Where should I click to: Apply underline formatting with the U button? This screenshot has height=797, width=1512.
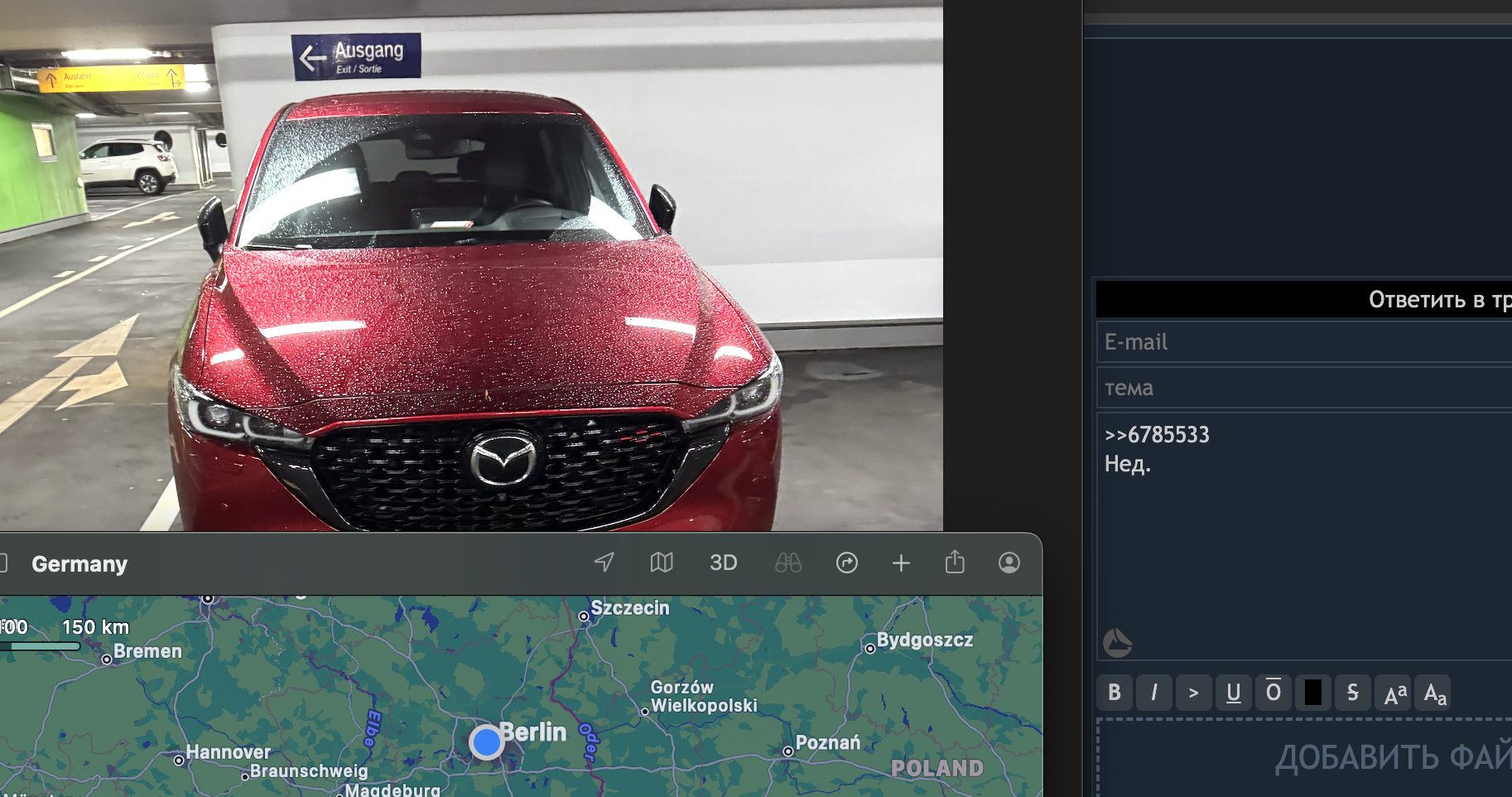(x=1234, y=693)
